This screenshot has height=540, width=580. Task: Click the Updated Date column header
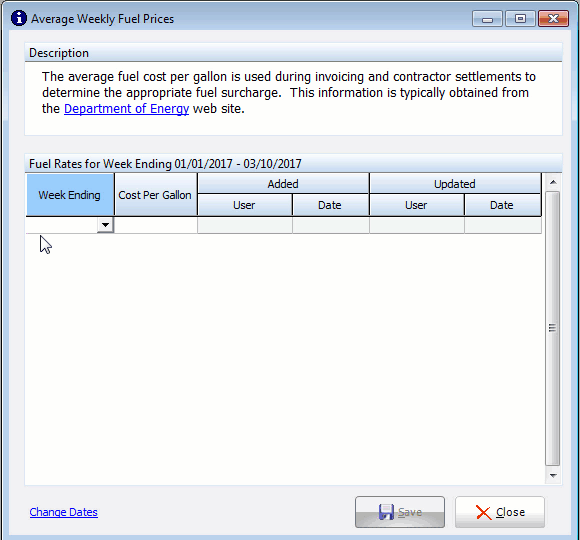coord(502,205)
